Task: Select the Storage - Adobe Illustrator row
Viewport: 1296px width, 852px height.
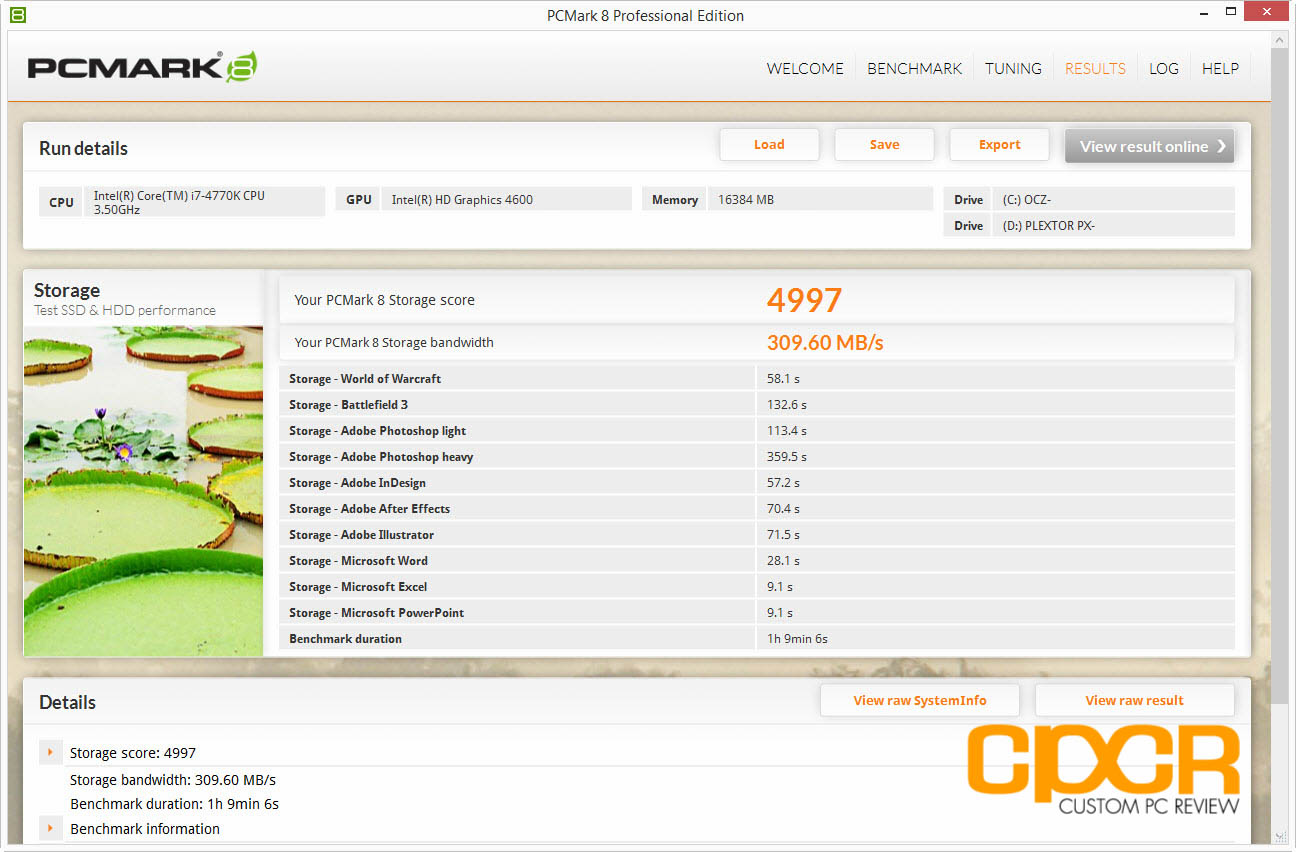Action: point(757,534)
